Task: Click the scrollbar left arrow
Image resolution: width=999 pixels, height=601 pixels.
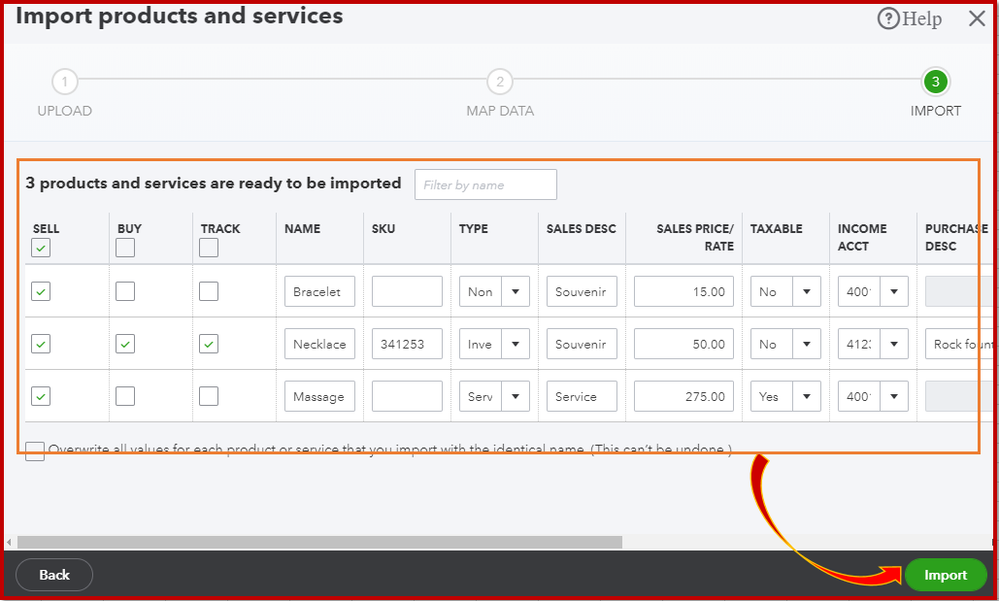Action: [9, 542]
